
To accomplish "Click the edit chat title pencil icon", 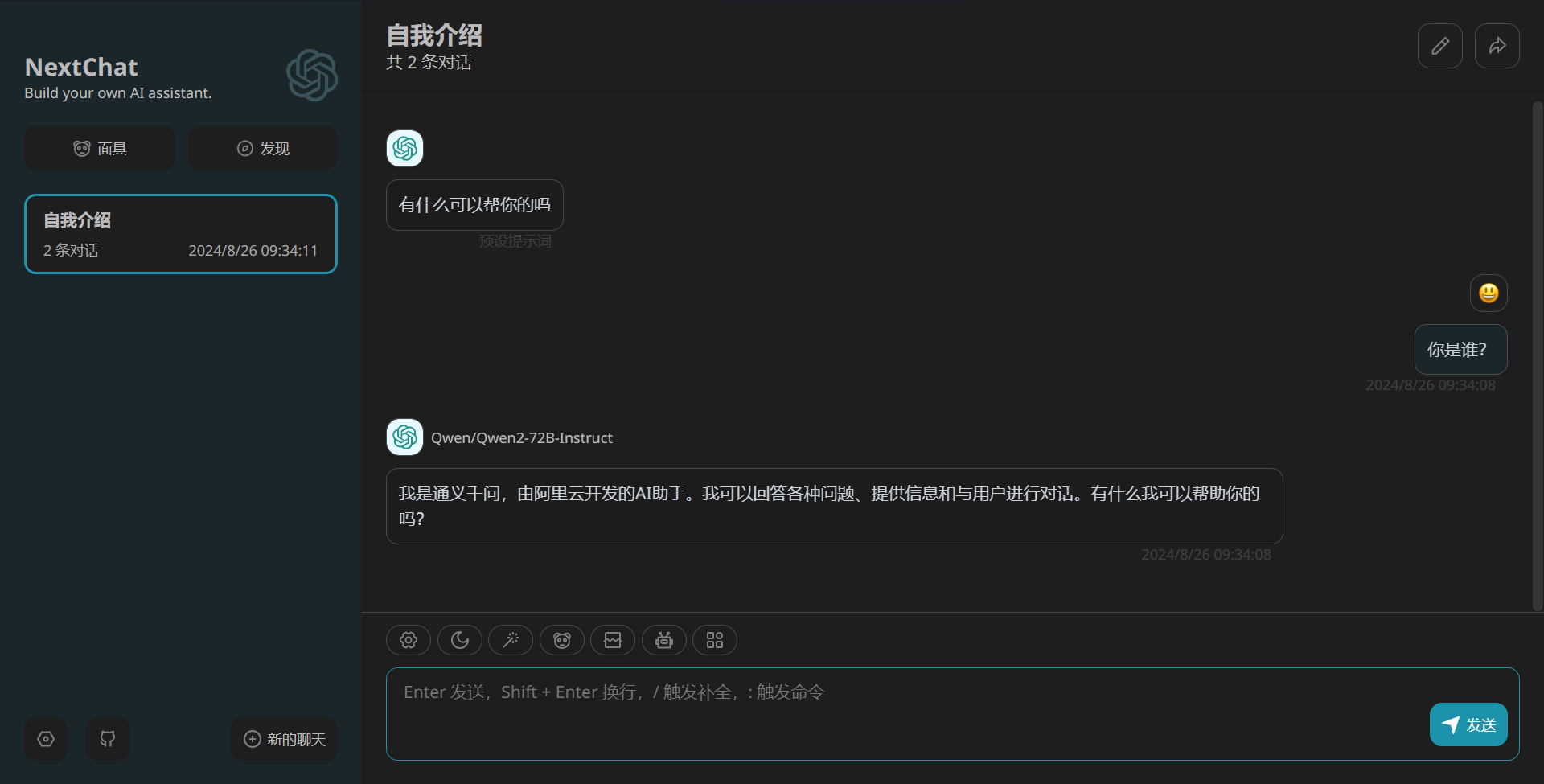I will point(1440,46).
